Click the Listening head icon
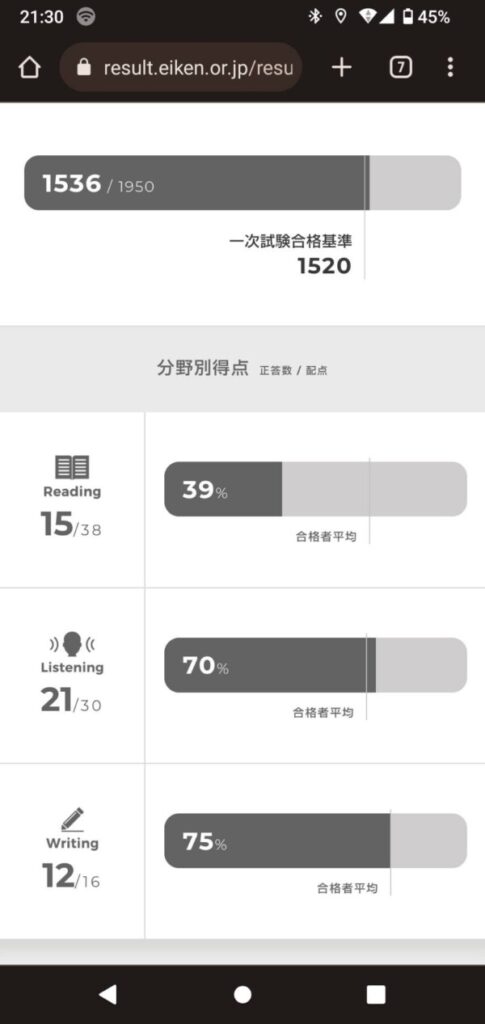Viewport: 485px width, 1024px height. pos(72,644)
